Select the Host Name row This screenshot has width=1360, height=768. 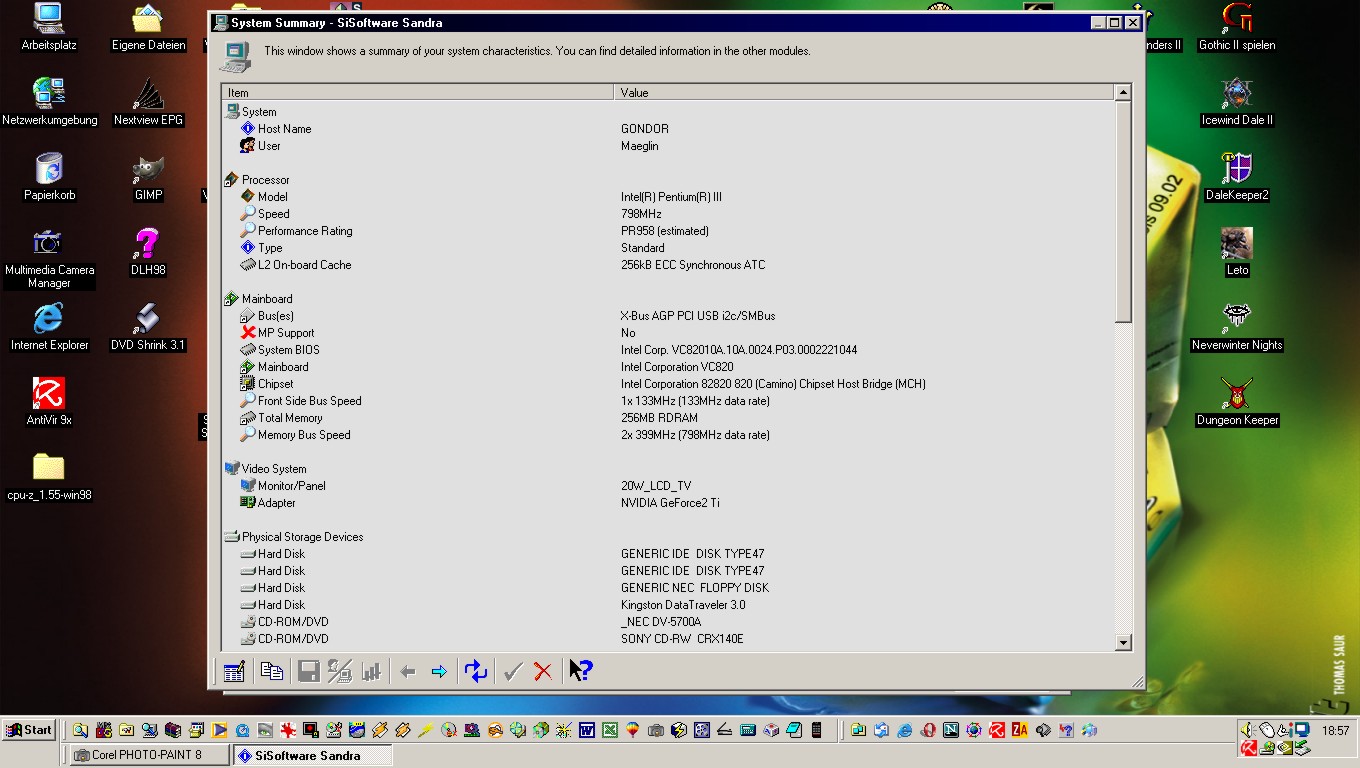point(668,129)
